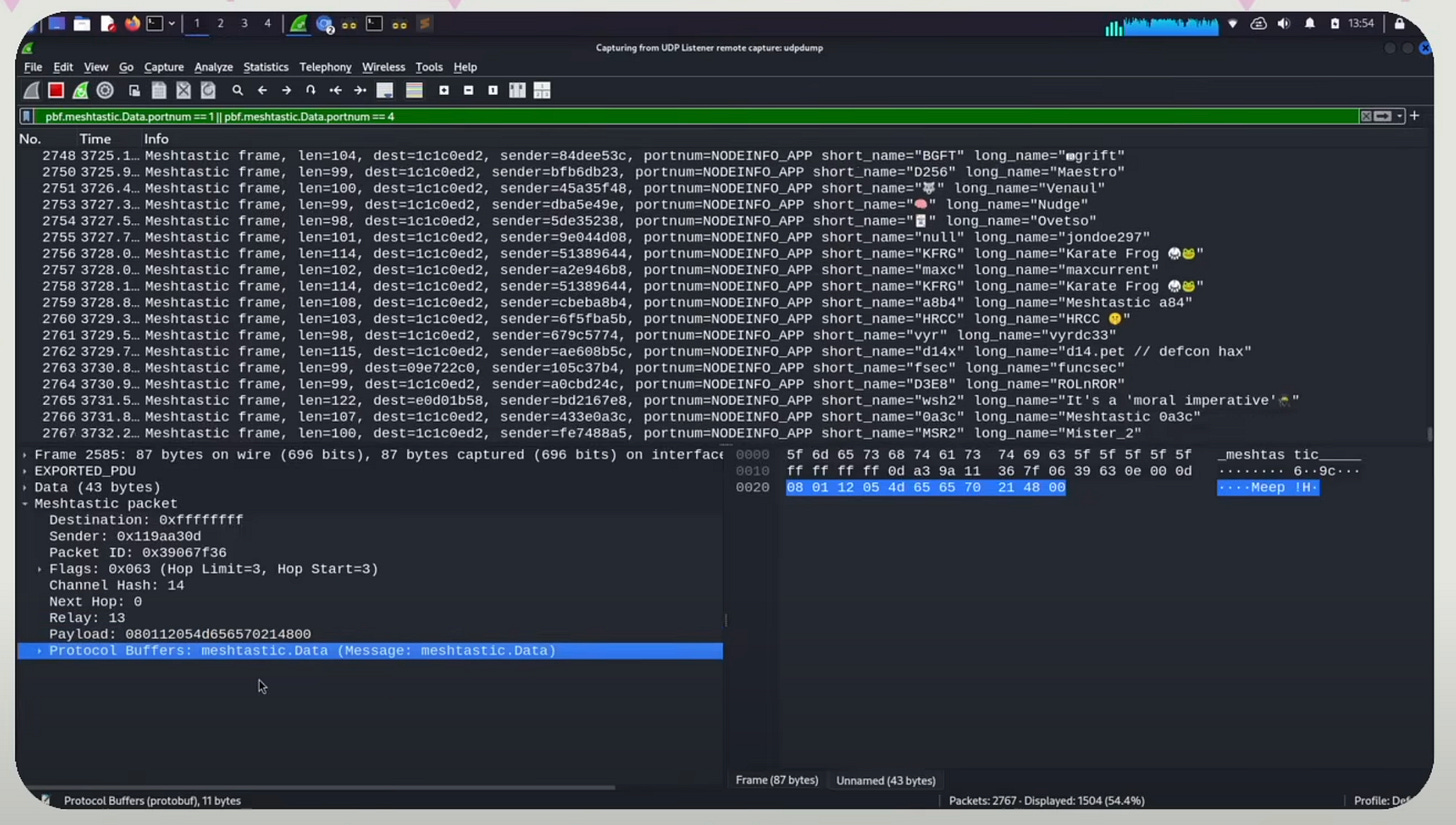The height and width of the screenshot is (825, 1456).
Task: Go back in packet history
Action: 262,91
